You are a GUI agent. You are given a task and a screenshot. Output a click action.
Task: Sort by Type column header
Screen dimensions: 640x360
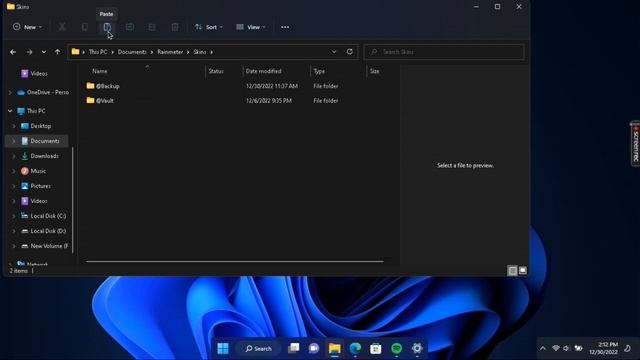(319, 71)
